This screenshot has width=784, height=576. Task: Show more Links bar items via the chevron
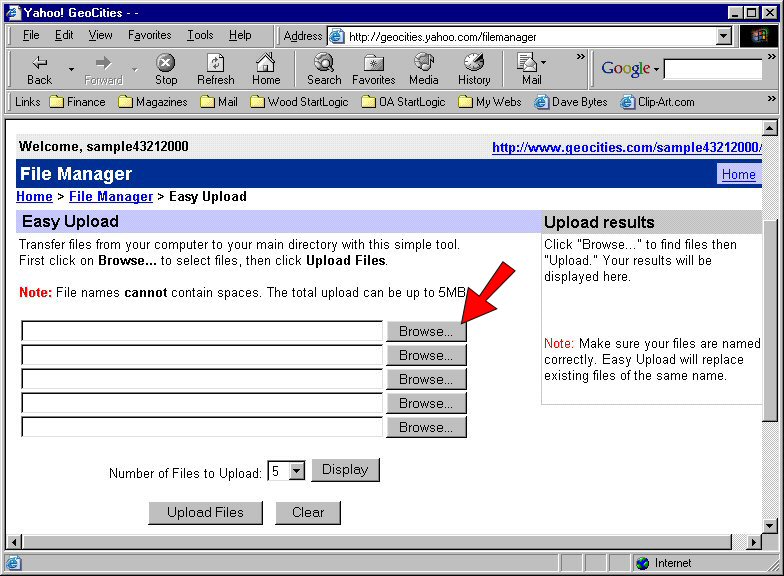click(x=772, y=99)
